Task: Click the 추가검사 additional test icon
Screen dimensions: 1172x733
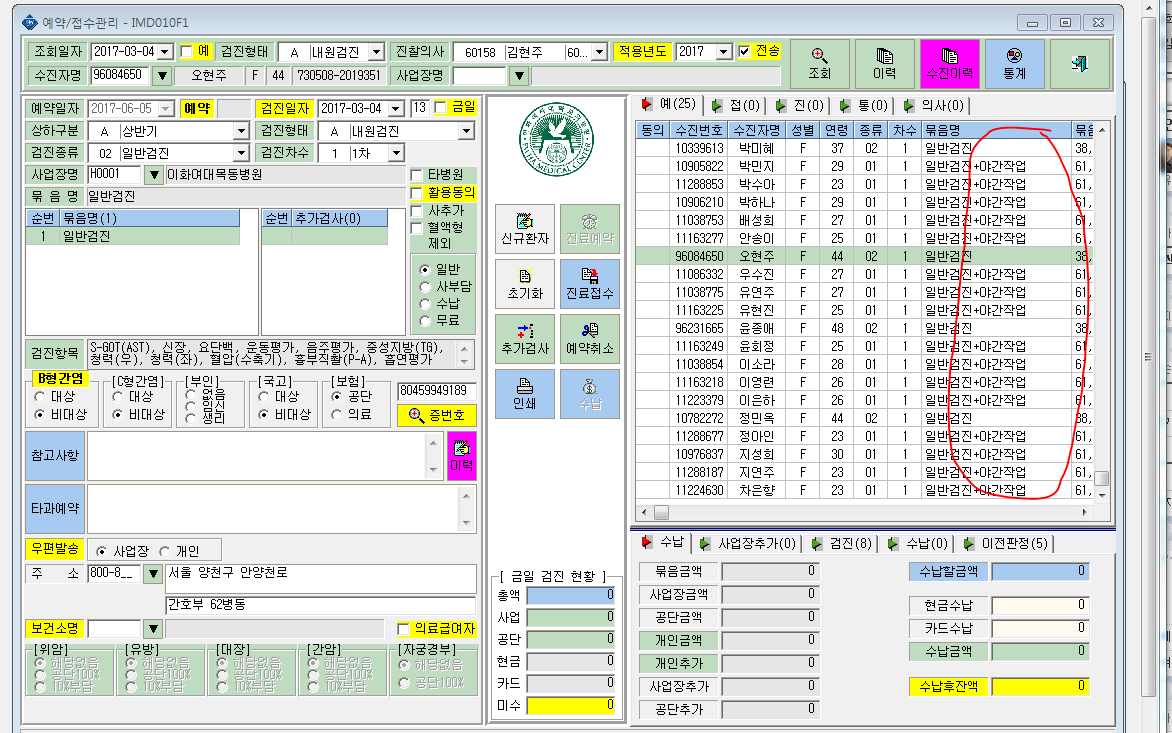Action: [525, 331]
